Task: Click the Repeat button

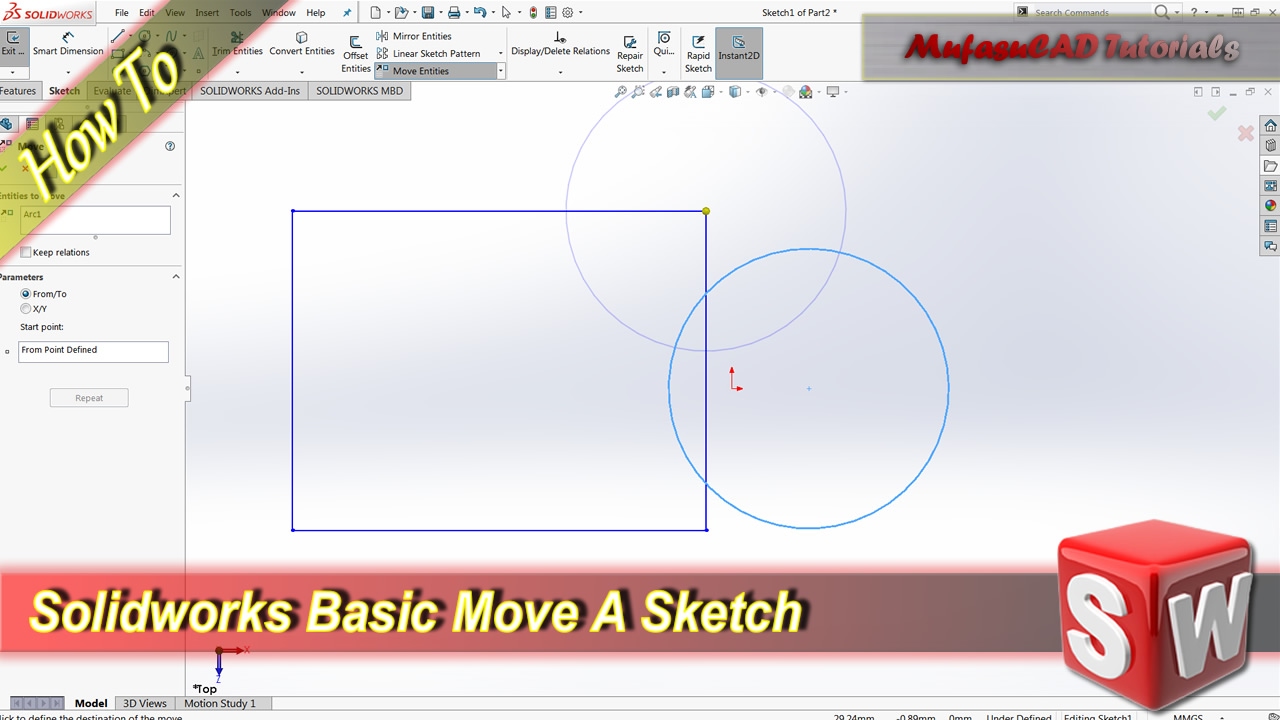Action: 89,398
